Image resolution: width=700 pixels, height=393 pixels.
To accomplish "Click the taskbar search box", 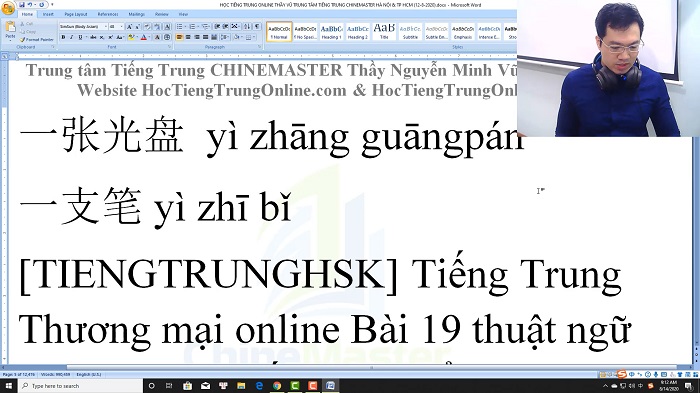I will [80, 386].
